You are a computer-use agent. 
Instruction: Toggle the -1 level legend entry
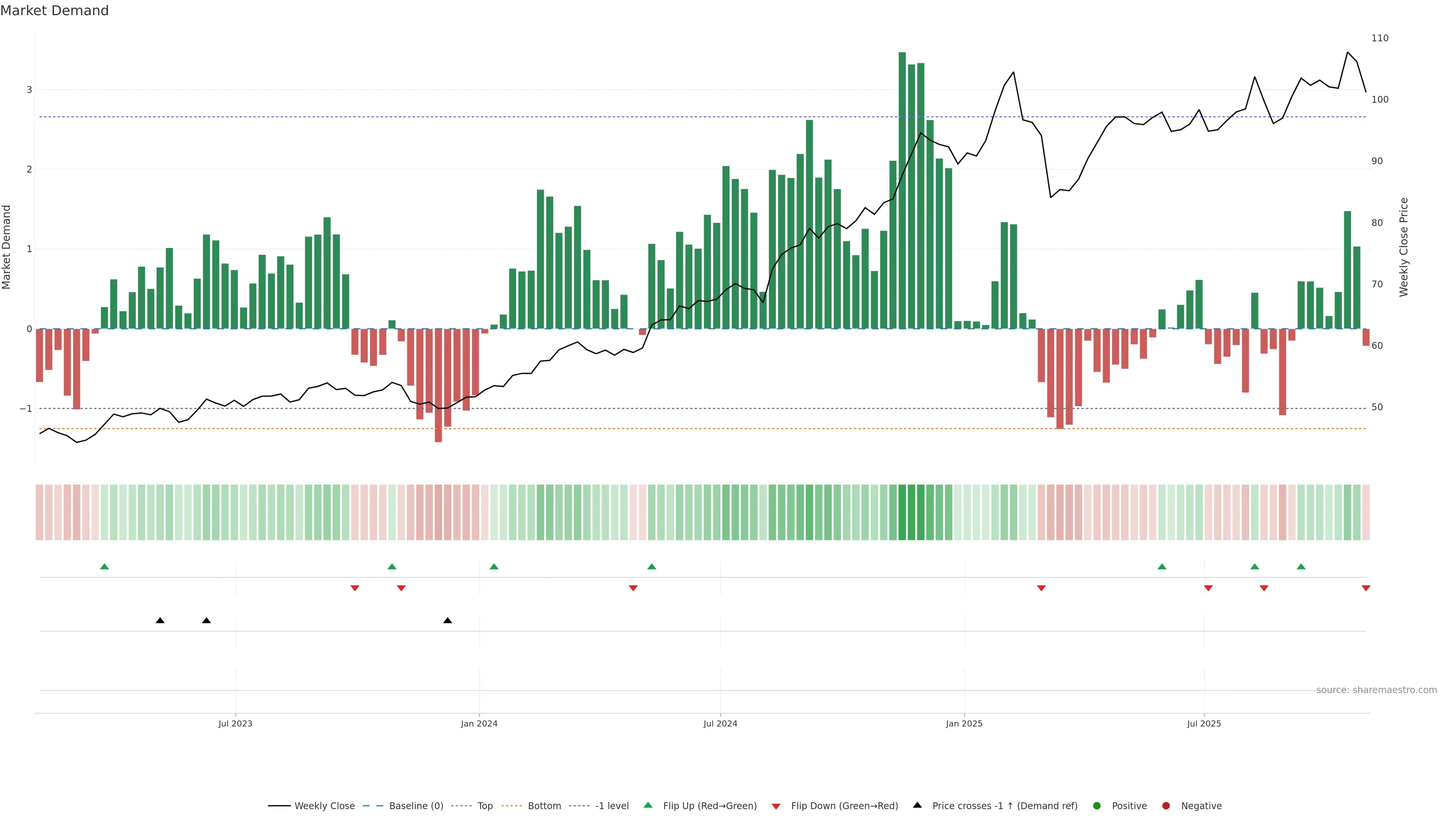click(x=612, y=806)
